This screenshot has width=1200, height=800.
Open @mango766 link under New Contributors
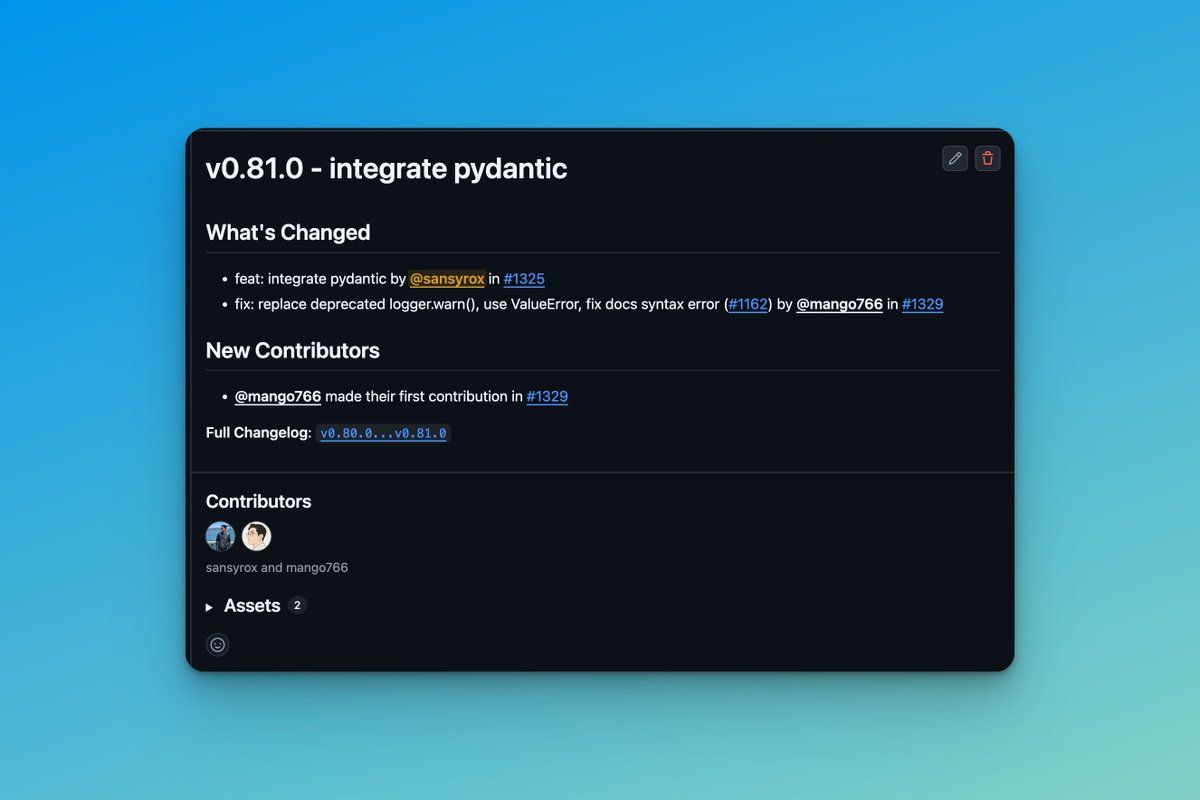(278, 397)
